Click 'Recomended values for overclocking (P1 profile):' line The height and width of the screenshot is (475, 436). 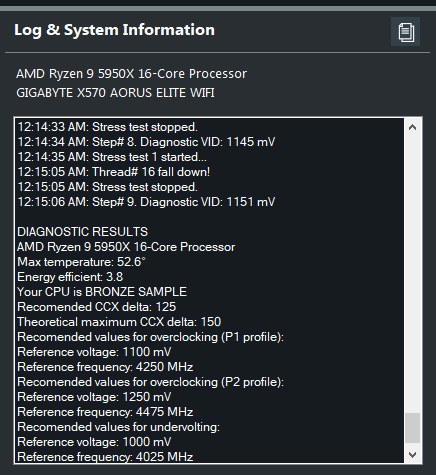151,337
